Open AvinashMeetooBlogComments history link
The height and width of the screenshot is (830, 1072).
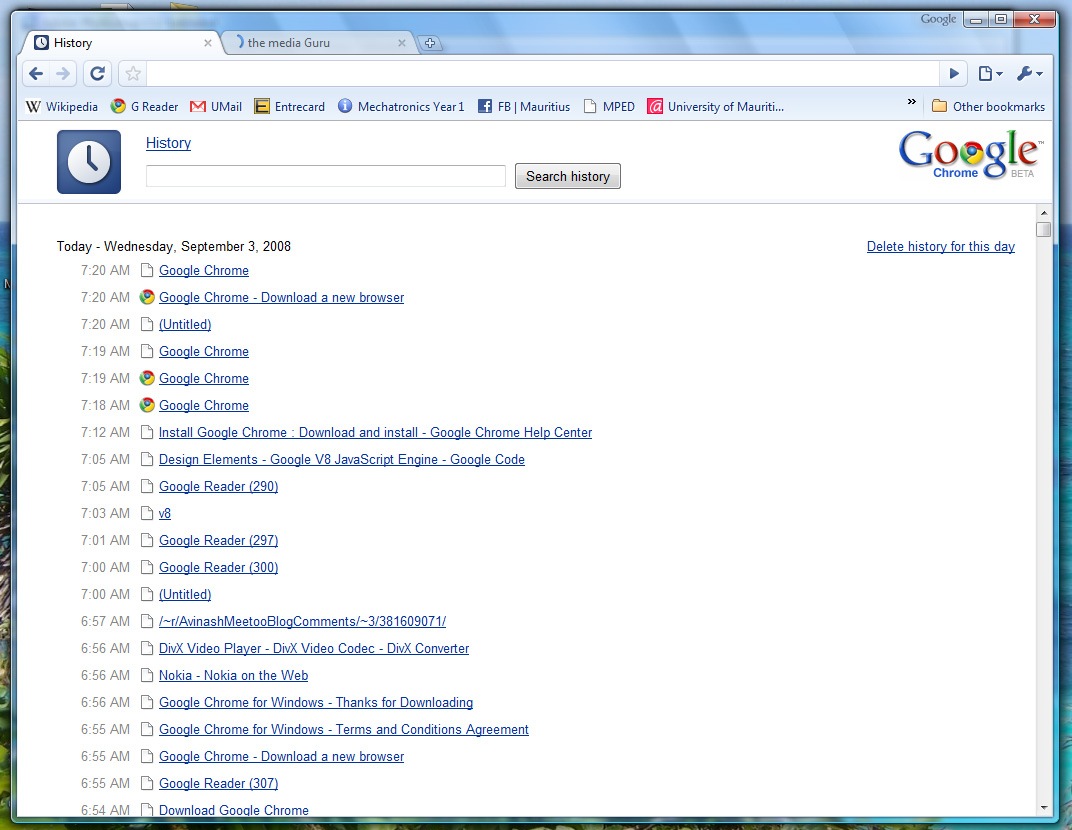click(x=302, y=621)
